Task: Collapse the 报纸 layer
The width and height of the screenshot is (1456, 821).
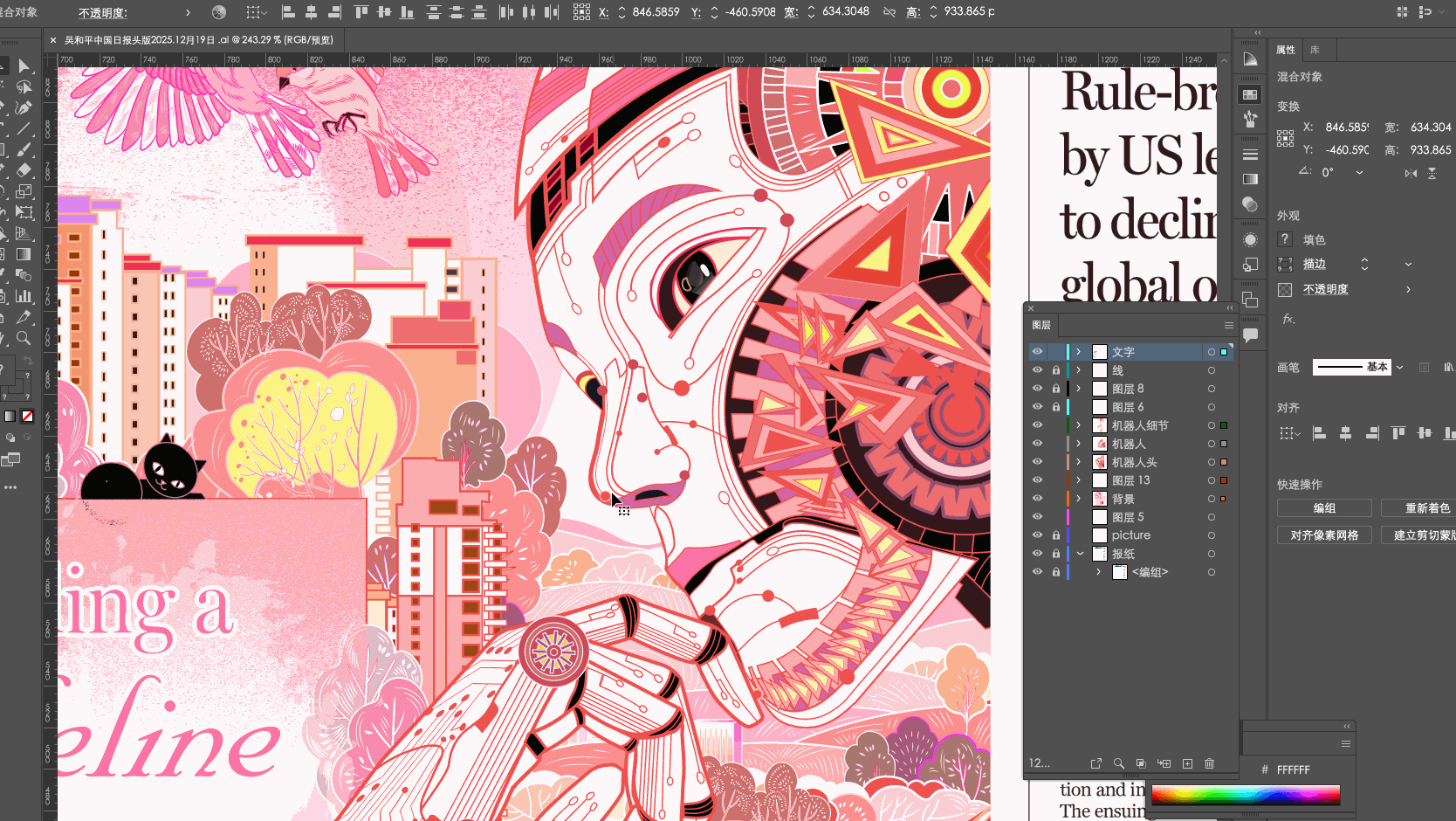Action: [x=1080, y=554]
